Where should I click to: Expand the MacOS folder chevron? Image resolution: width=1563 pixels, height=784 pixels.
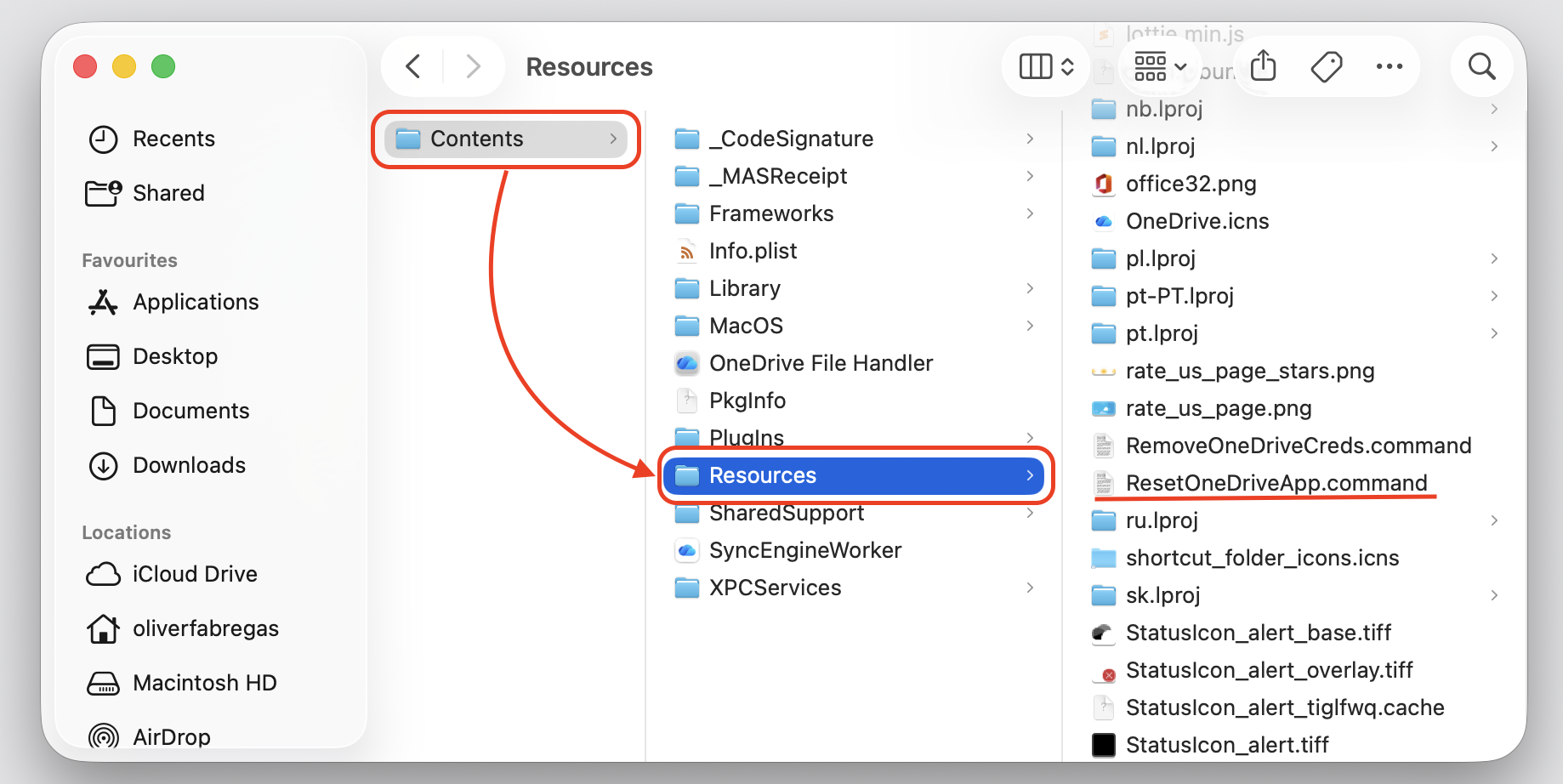point(1030,326)
